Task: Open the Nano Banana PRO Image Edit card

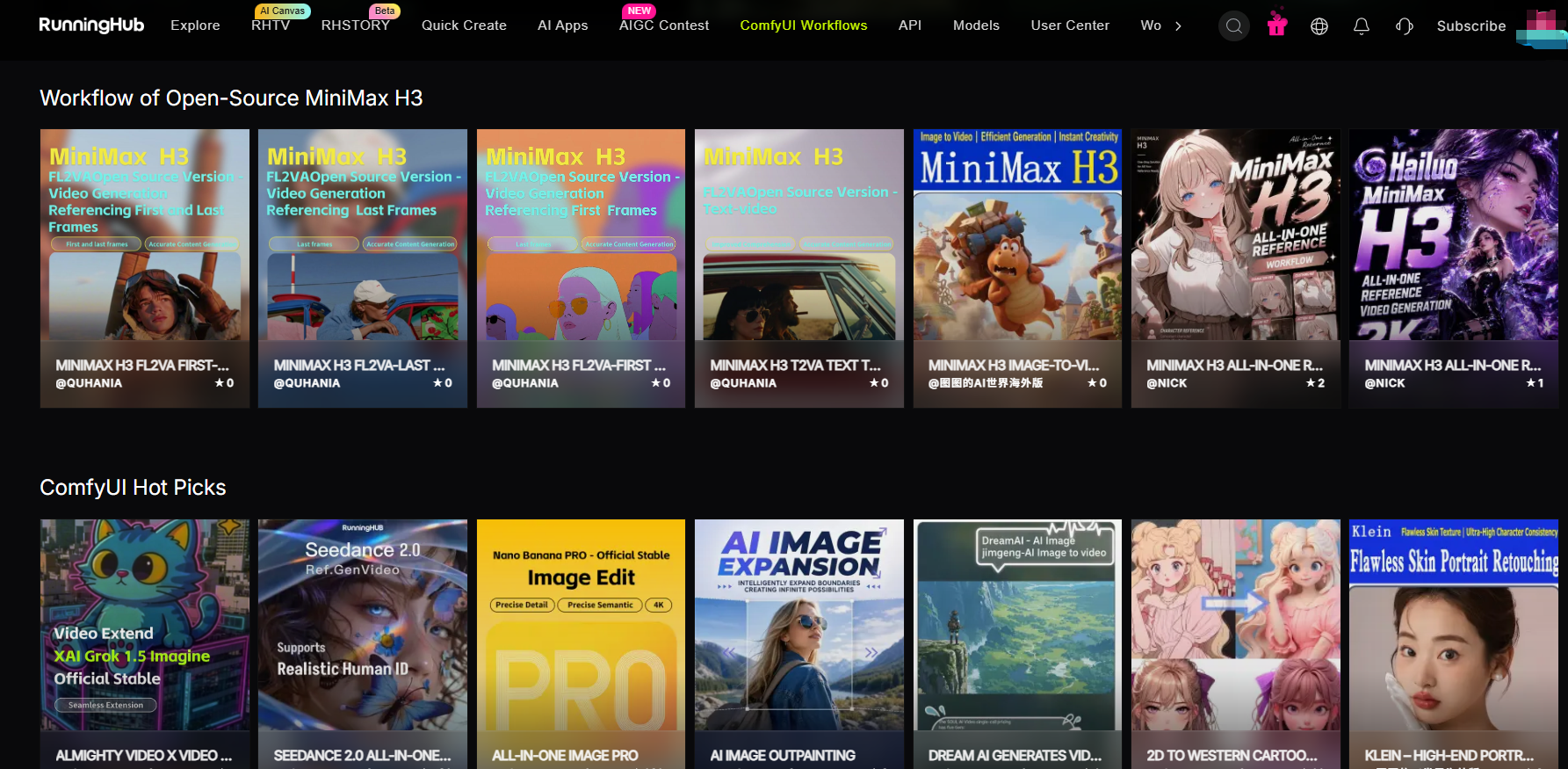Action: 581,644
